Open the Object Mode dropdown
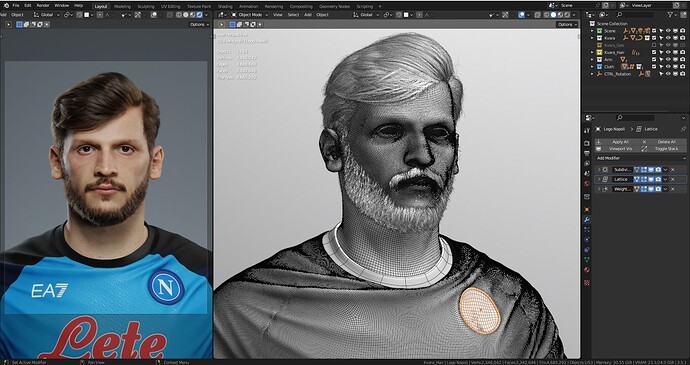This screenshot has height=365, width=690. [x=250, y=15]
